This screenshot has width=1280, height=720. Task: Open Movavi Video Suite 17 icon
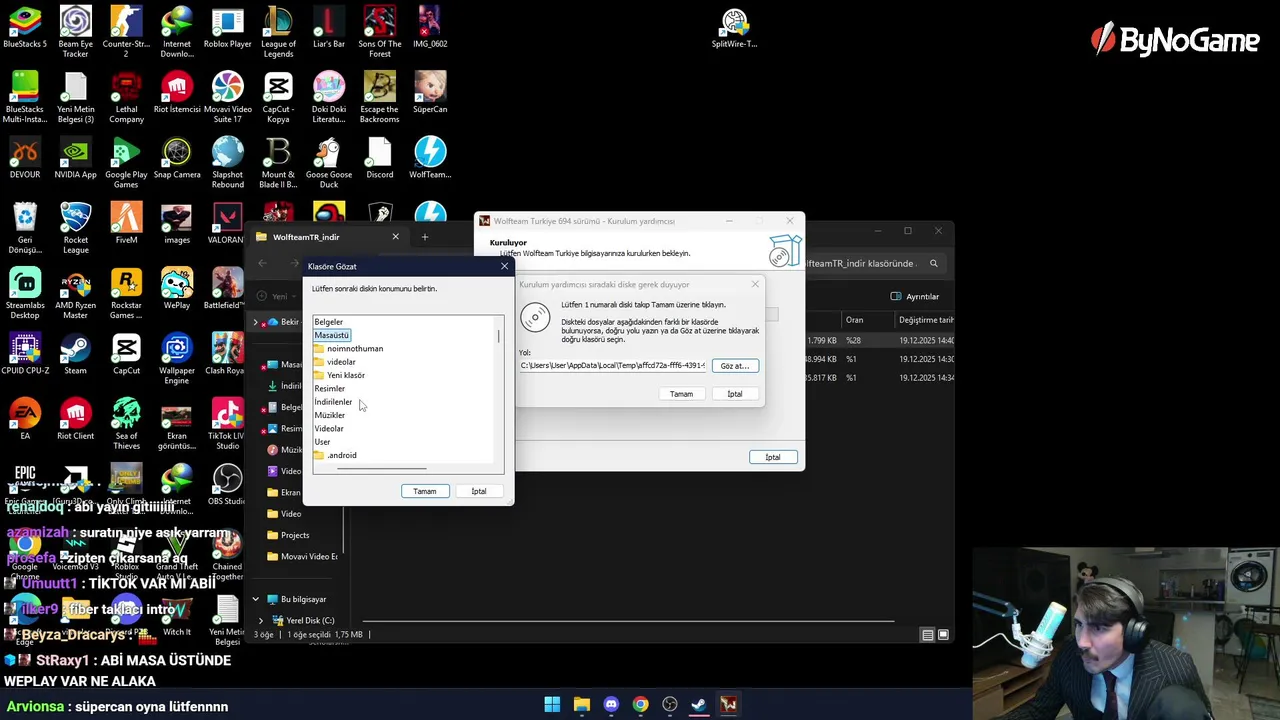227,96
